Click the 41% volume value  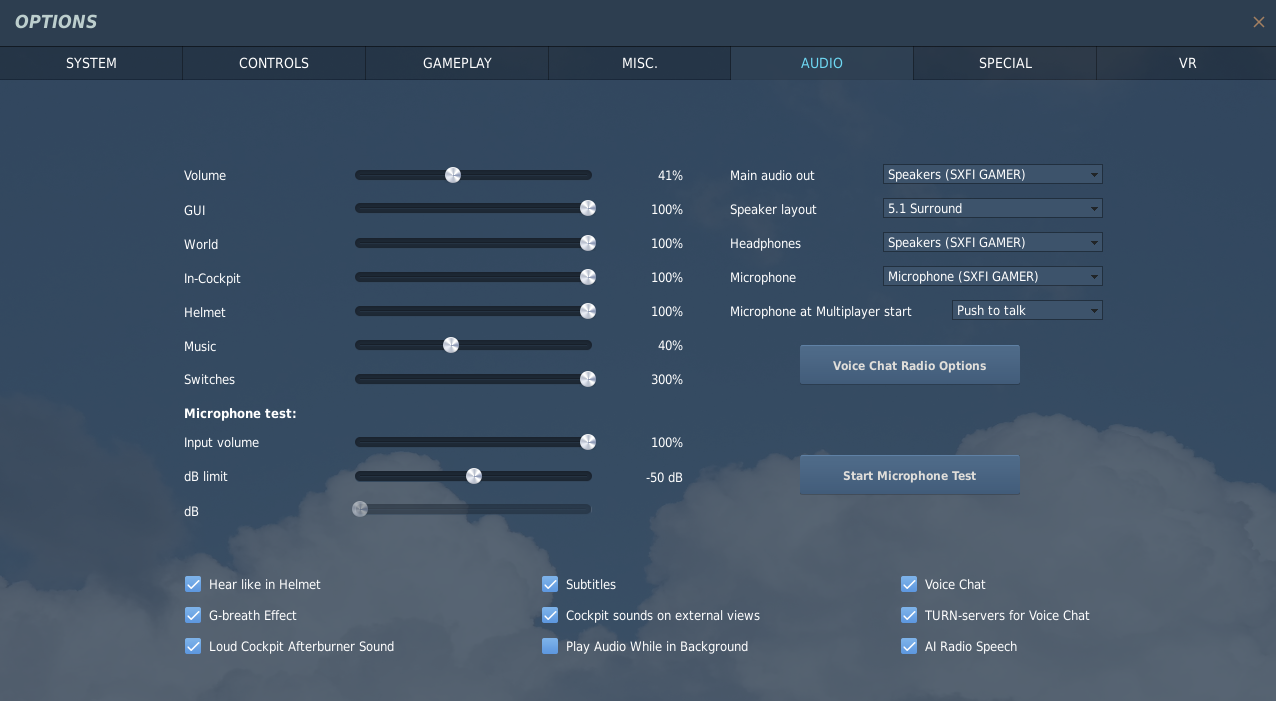click(x=670, y=175)
